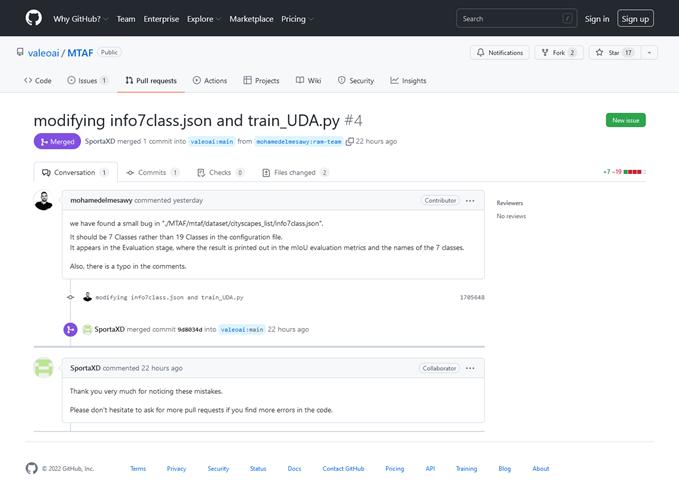Switch to the Actions tab
The height and width of the screenshot is (499, 679).
coord(210,81)
